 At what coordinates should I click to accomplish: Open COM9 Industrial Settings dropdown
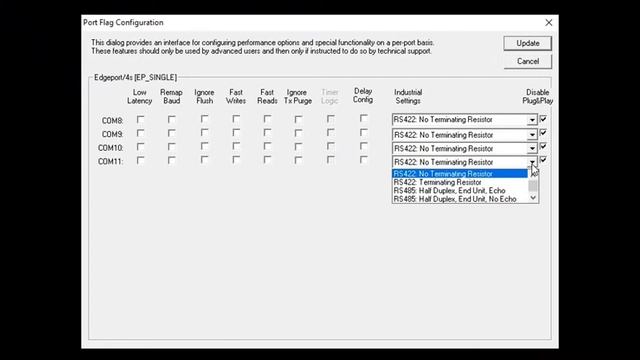(x=532, y=135)
